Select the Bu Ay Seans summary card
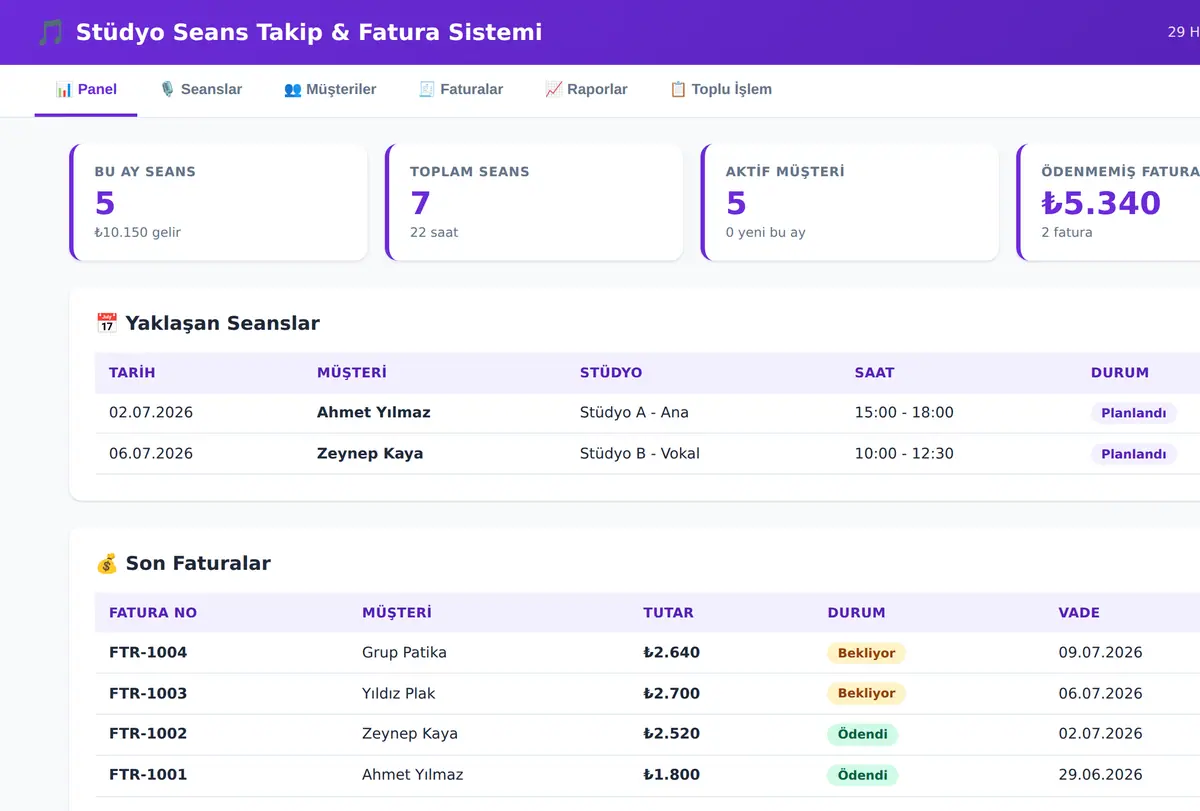Image resolution: width=1200 pixels, height=811 pixels. point(218,202)
